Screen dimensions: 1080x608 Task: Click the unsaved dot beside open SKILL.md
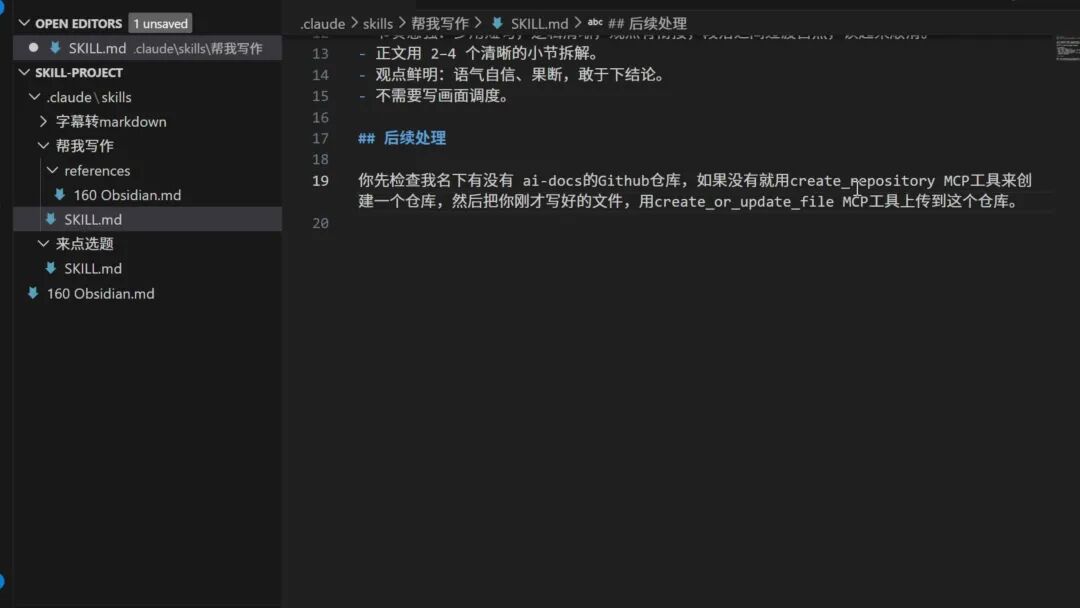click(x=33, y=48)
